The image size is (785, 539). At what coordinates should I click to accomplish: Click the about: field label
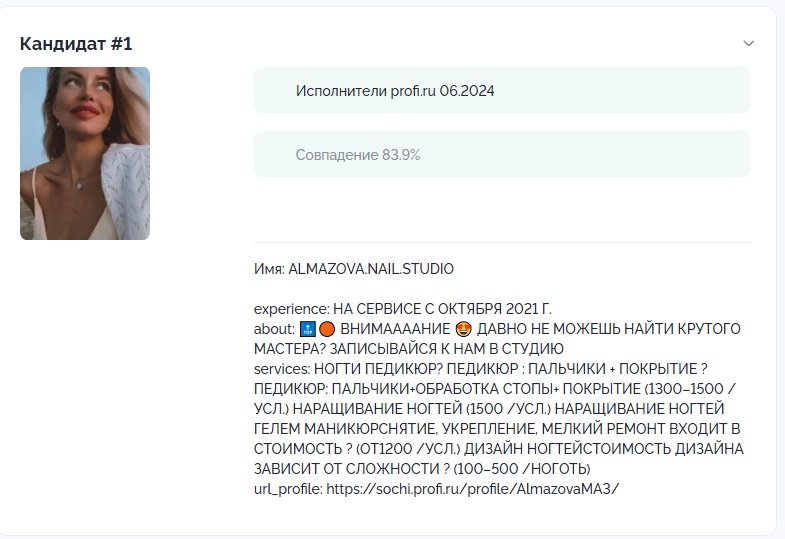[x=274, y=329]
